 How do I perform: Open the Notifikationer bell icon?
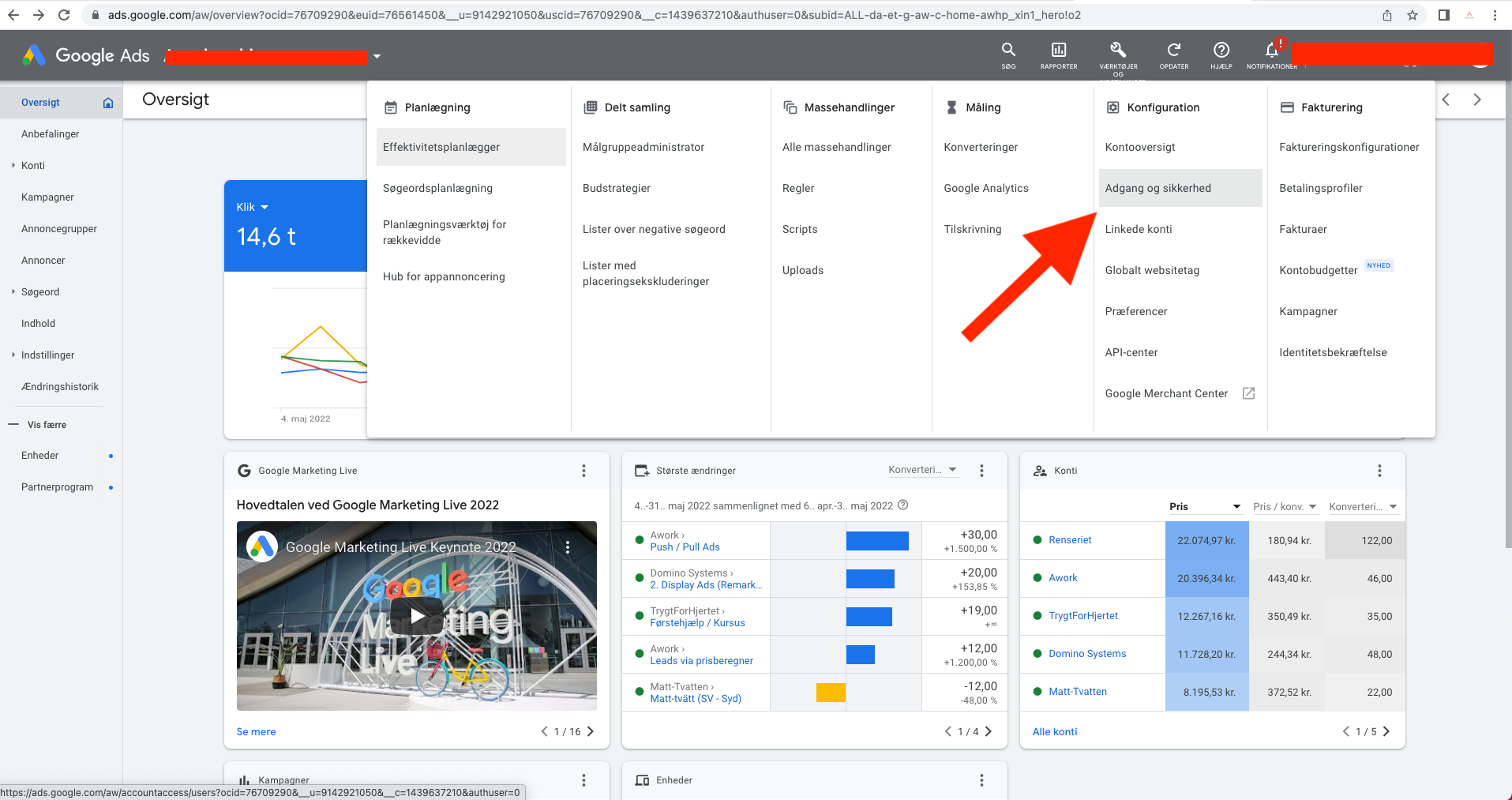pyautogui.click(x=1272, y=50)
